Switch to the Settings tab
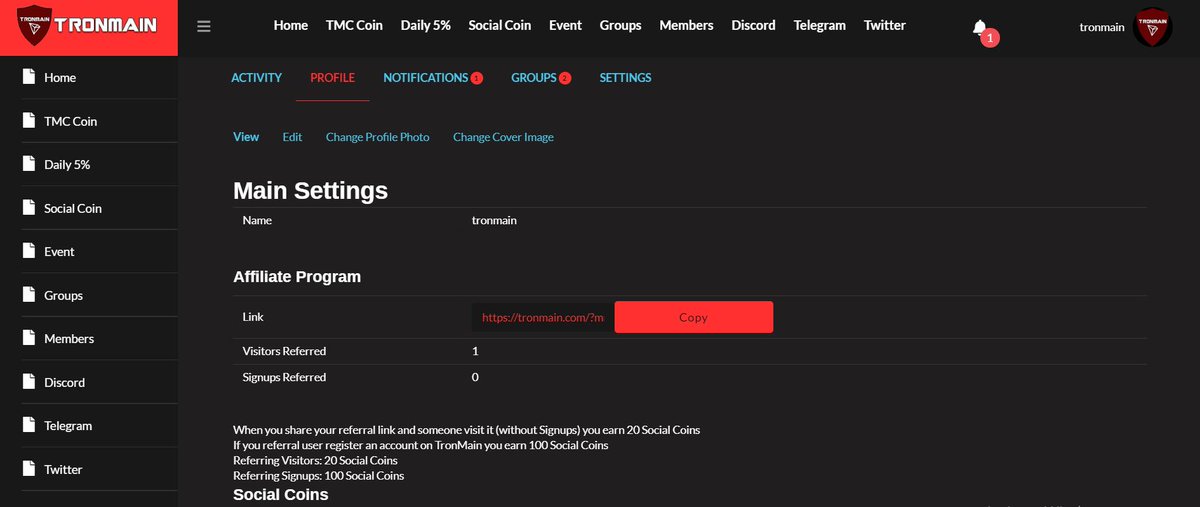The height and width of the screenshot is (507, 1200). point(625,78)
